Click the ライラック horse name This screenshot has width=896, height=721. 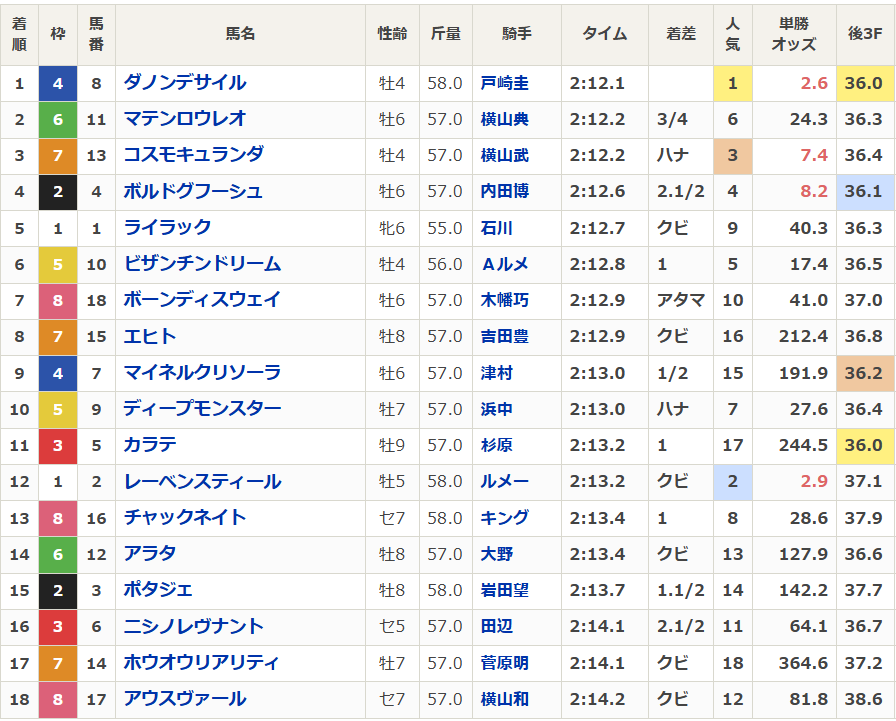pos(167,228)
